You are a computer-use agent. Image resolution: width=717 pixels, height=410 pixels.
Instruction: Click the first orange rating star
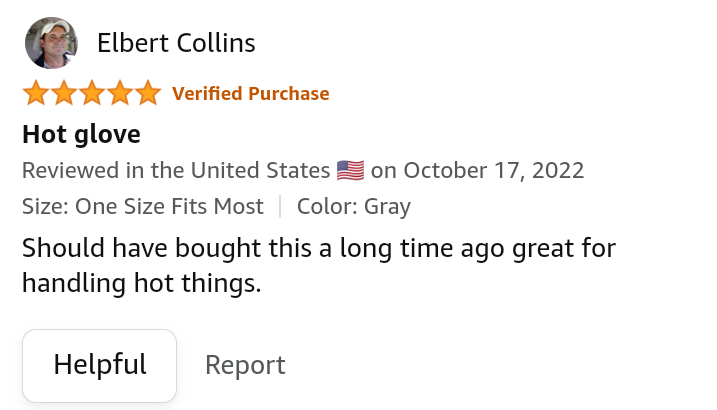click(36, 94)
